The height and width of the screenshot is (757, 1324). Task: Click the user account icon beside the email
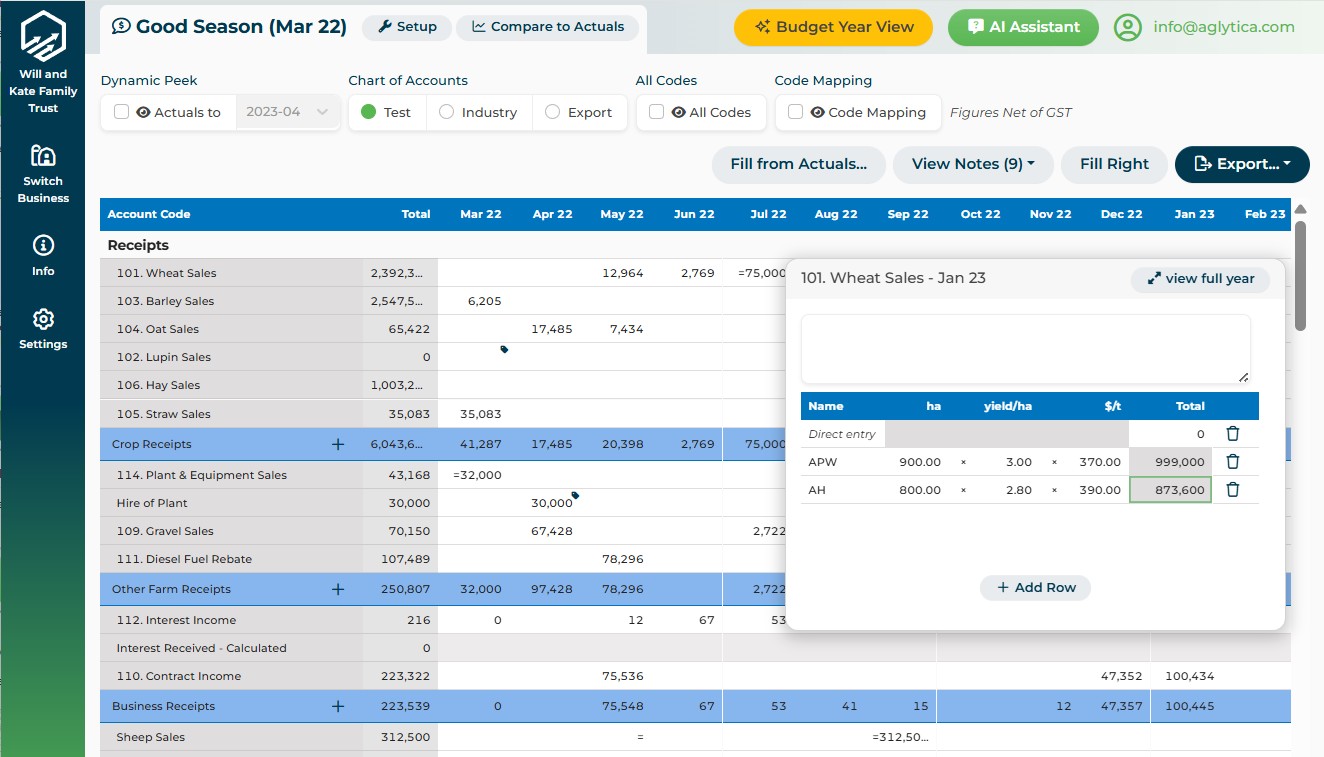(1127, 27)
